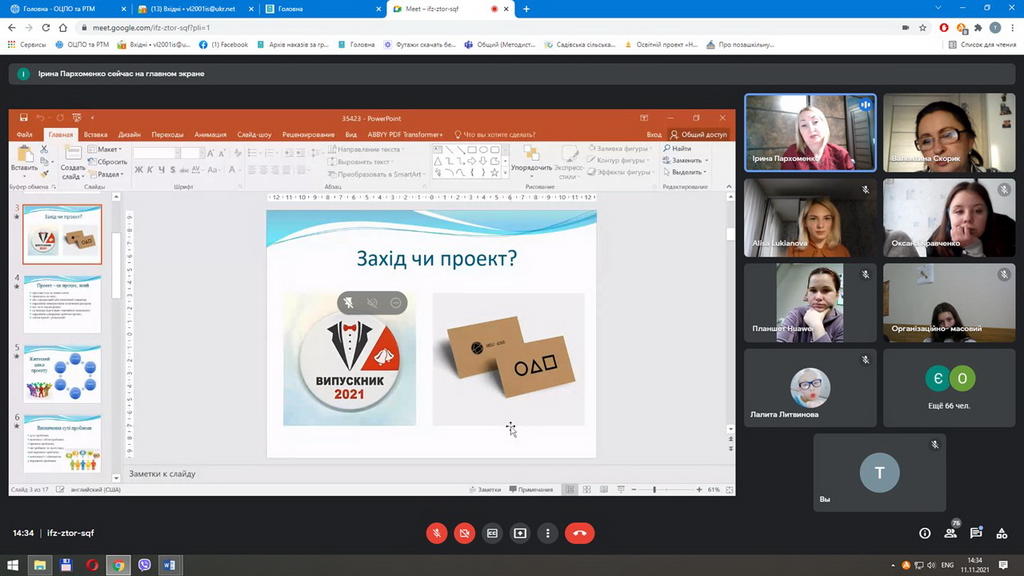Open the chat with everyone icon
Screen dimensions: 1024x576
click(976, 534)
